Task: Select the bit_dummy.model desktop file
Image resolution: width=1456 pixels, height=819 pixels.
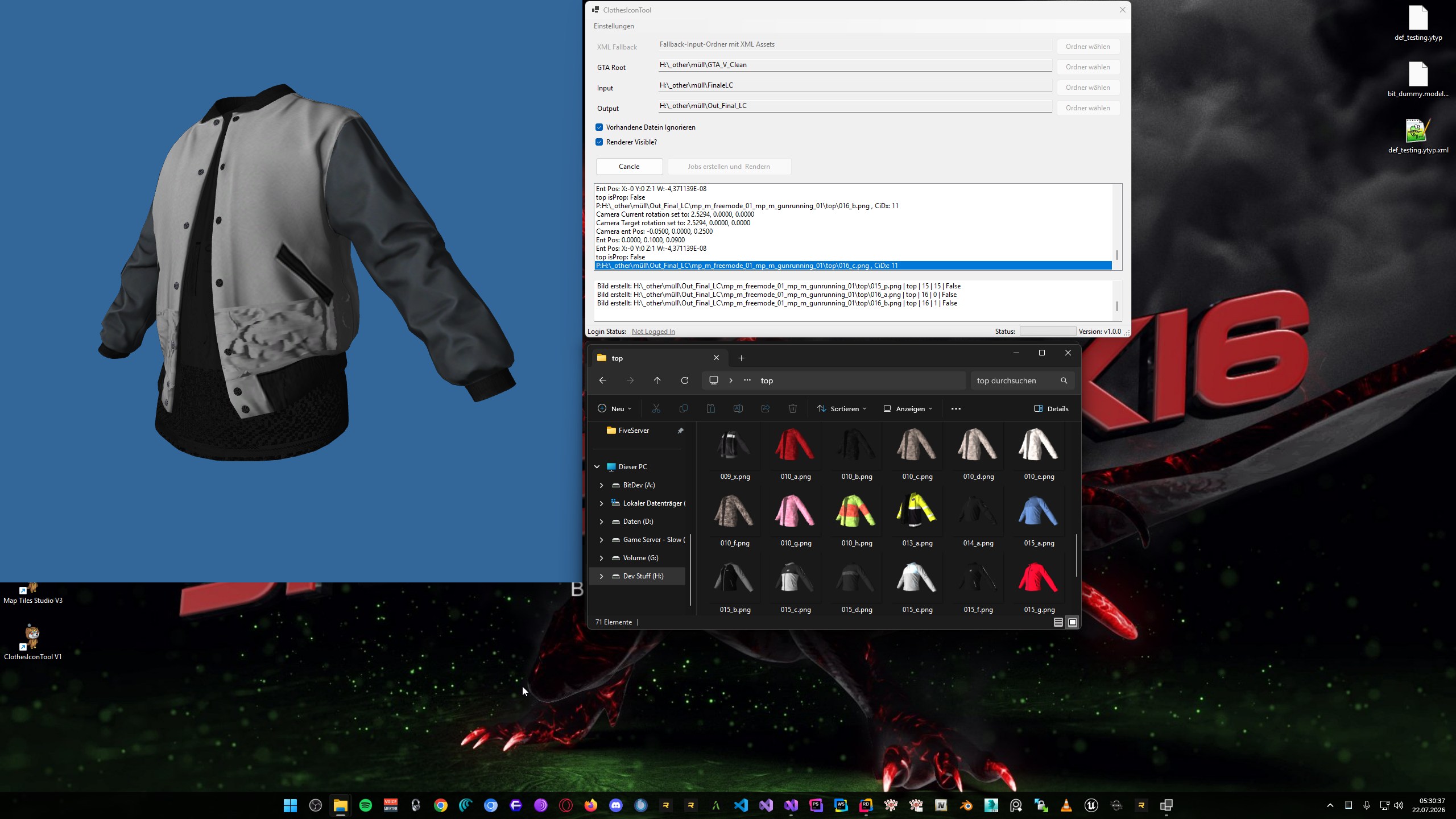Action: click(1418, 80)
